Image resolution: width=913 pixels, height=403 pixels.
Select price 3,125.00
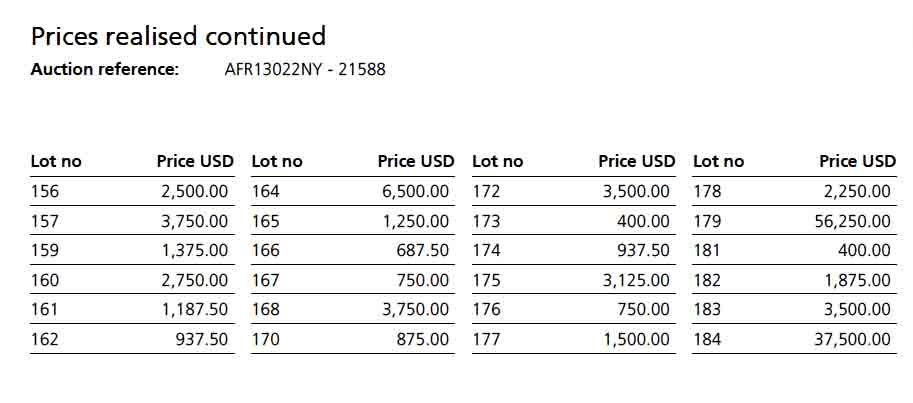[x=636, y=280]
